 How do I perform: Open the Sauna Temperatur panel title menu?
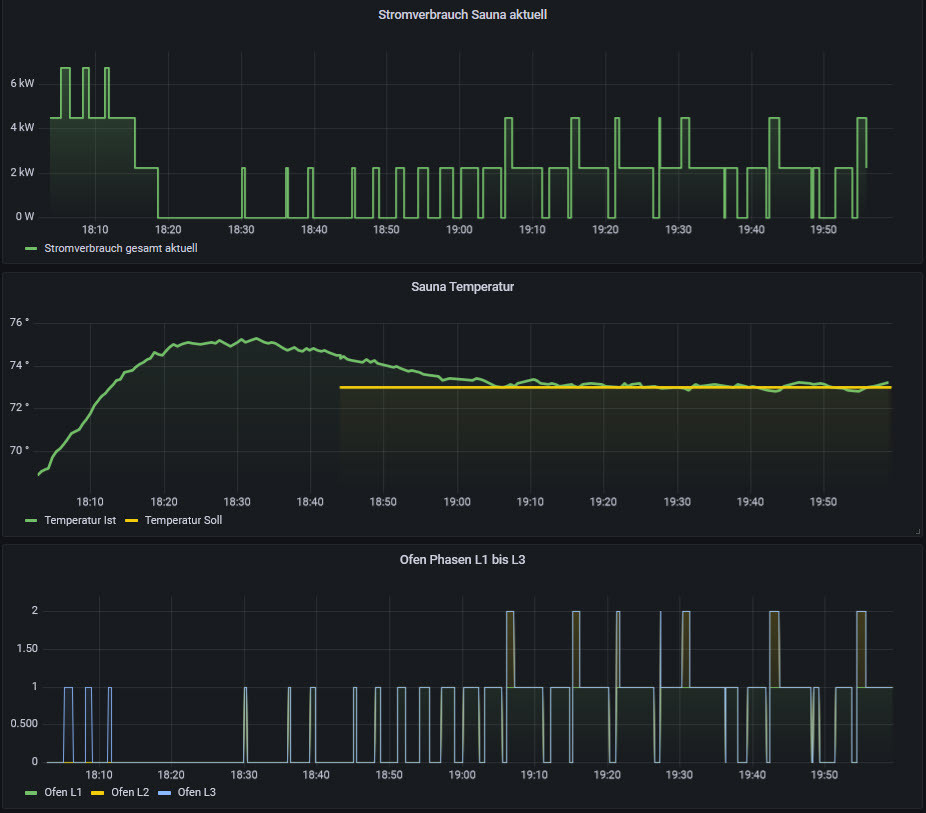click(x=462, y=287)
